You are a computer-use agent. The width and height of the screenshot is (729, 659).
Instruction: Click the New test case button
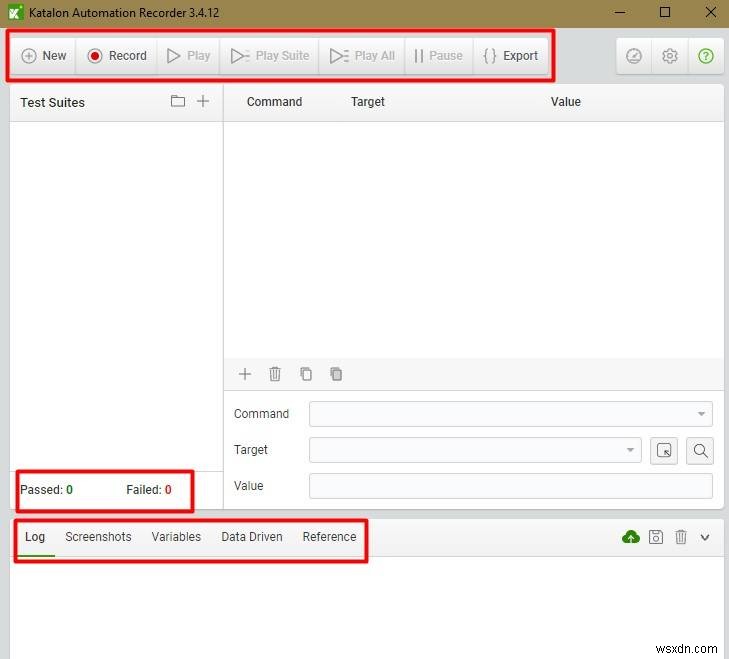44,56
